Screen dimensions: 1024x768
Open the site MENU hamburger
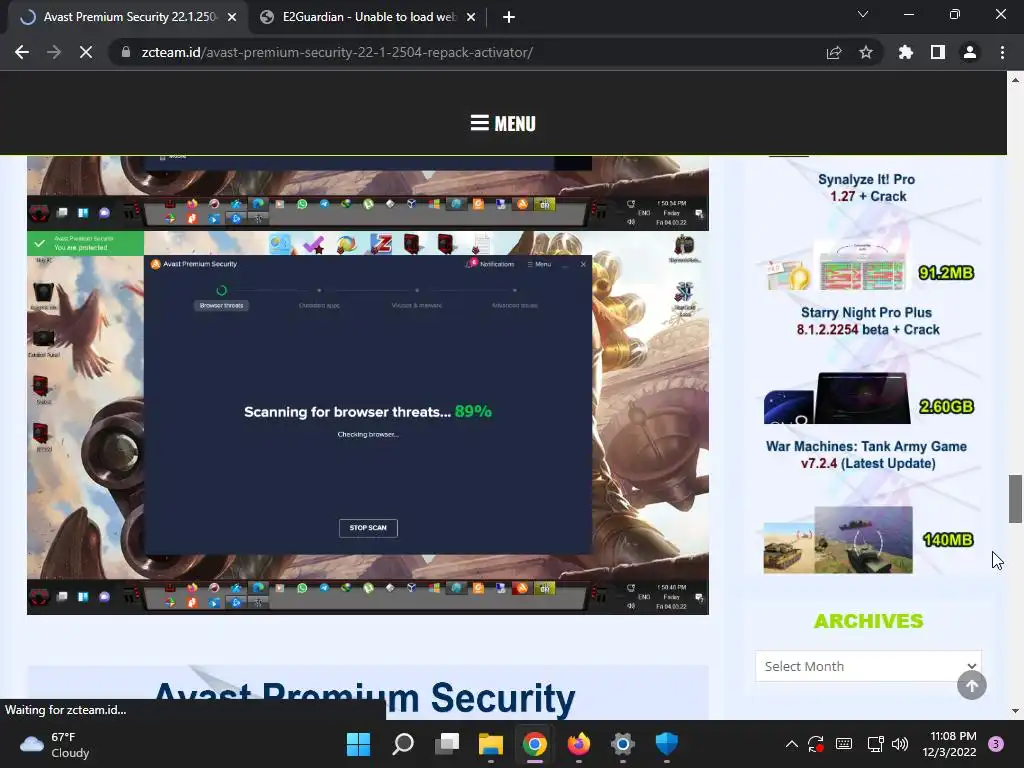[503, 123]
